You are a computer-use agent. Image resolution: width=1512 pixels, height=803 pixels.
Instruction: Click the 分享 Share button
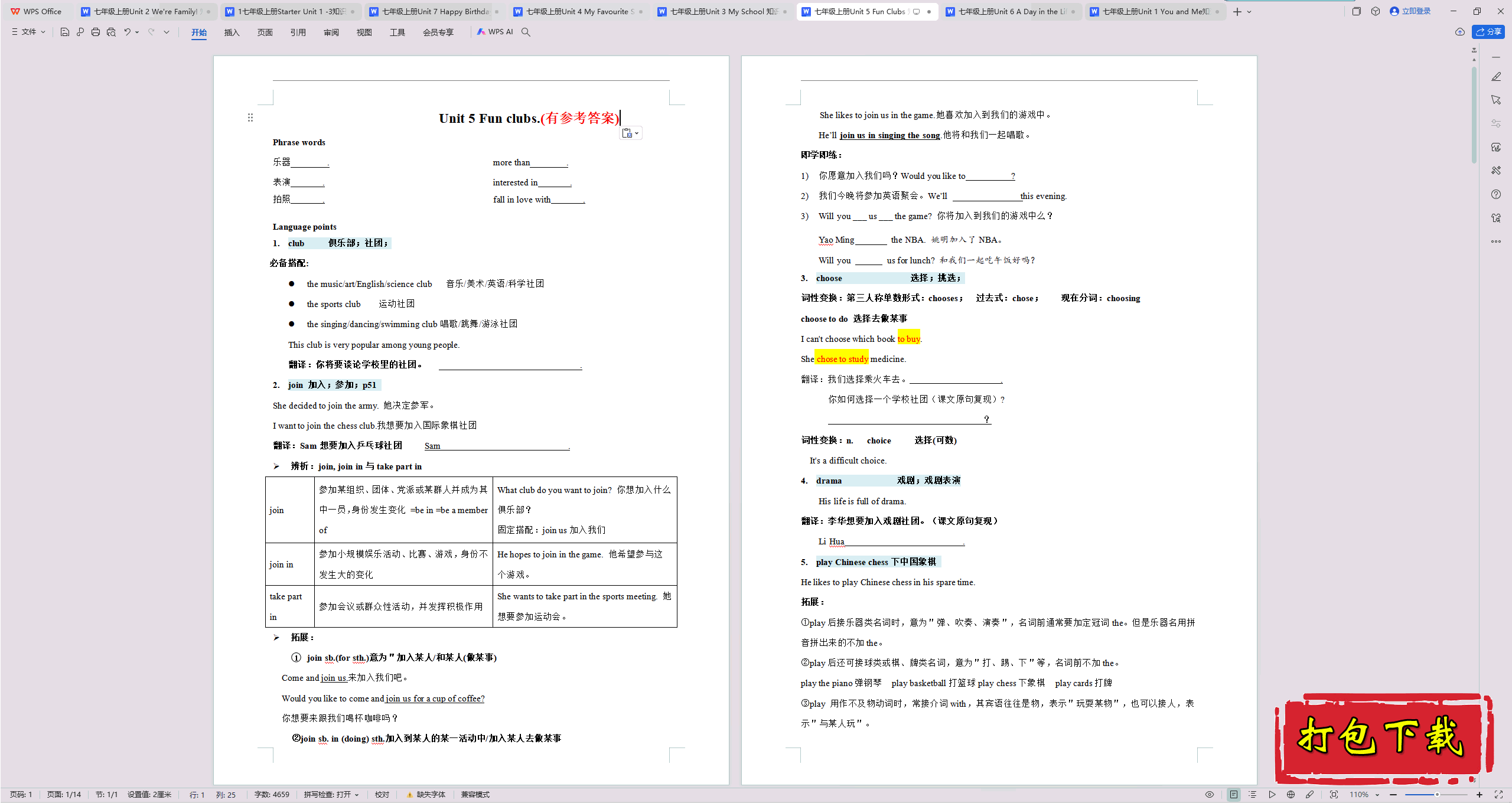coord(1488,32)
